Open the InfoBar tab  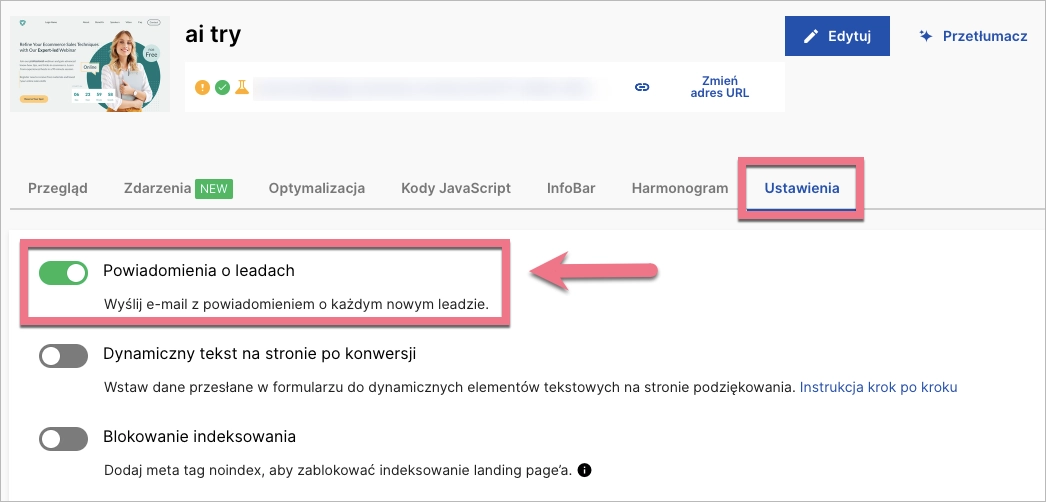click(571, 188)
